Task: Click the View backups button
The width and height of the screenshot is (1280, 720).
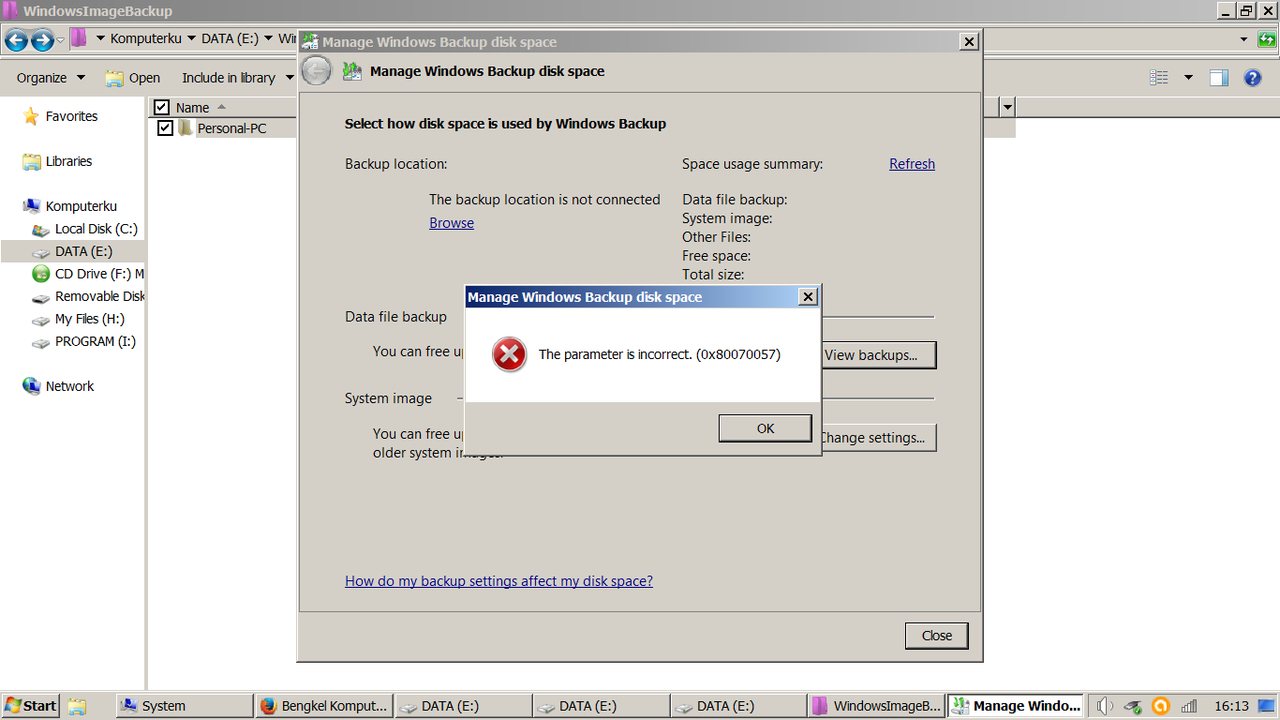Action: pyautogui.click(x=878, y=355)
